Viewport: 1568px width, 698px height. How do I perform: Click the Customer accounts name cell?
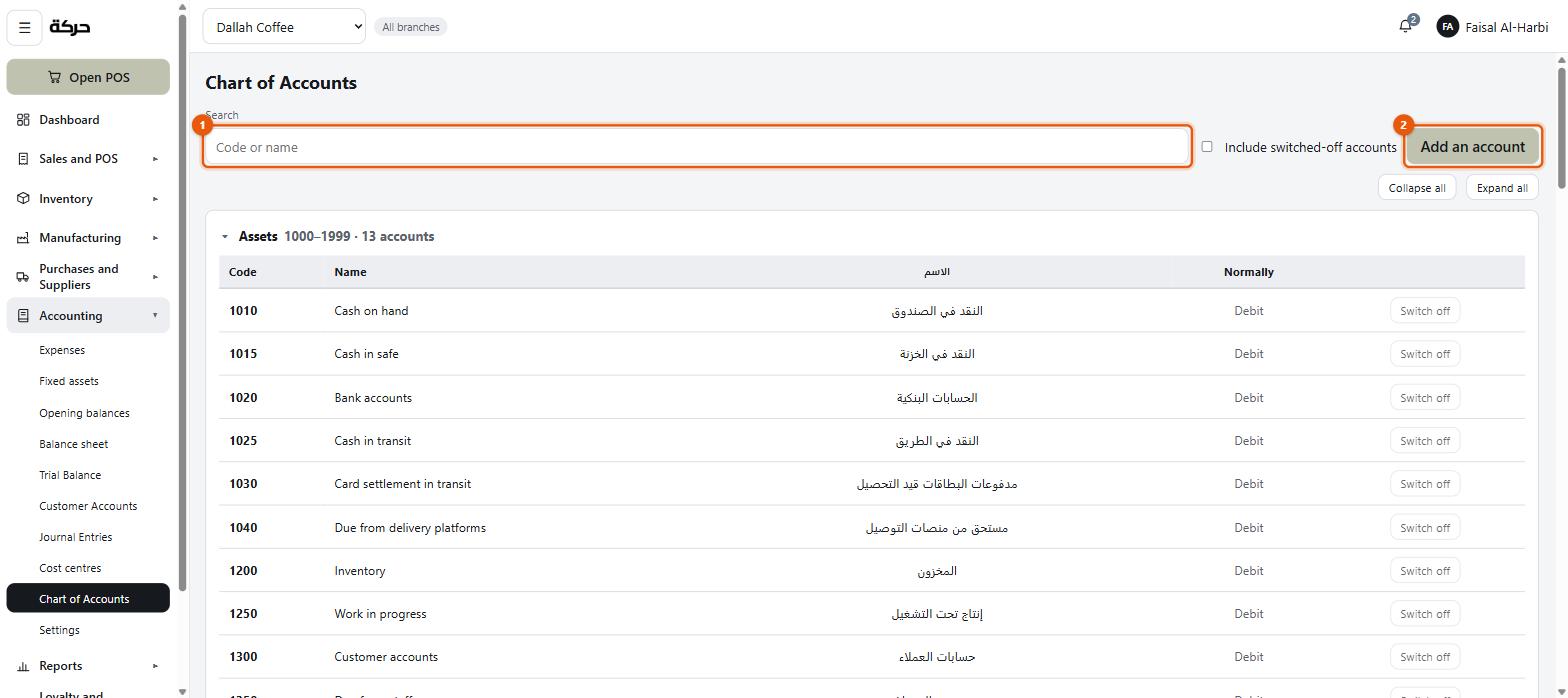386,657
